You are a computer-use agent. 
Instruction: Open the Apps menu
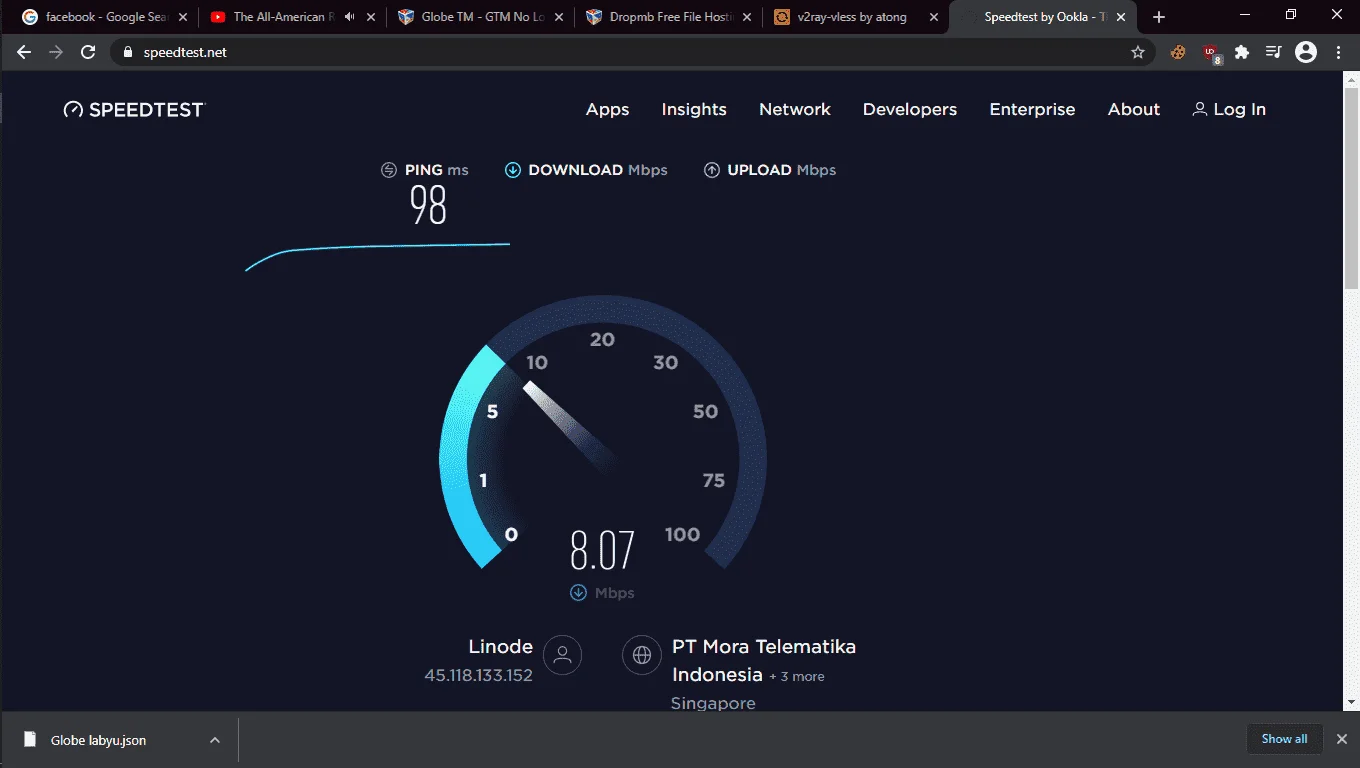point(607,109)
